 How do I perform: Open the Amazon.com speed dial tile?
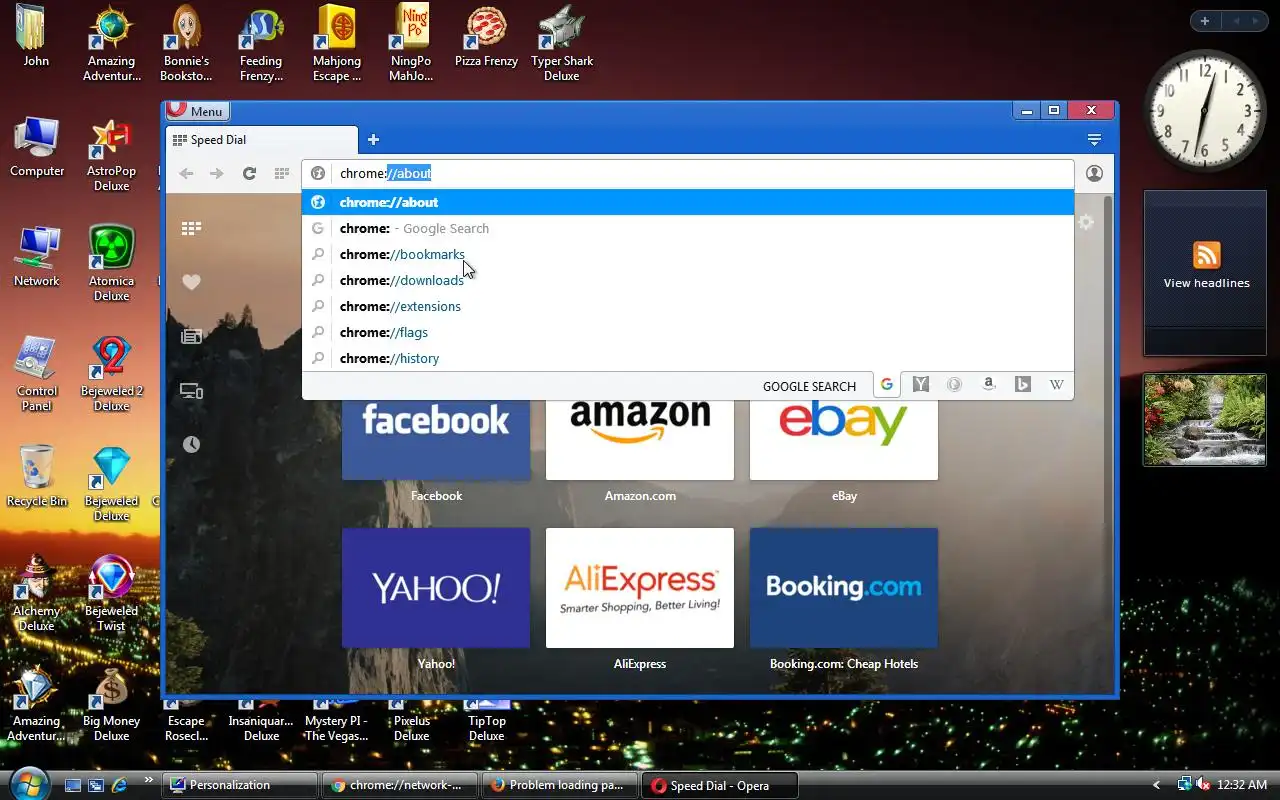(x=640, y=438)
